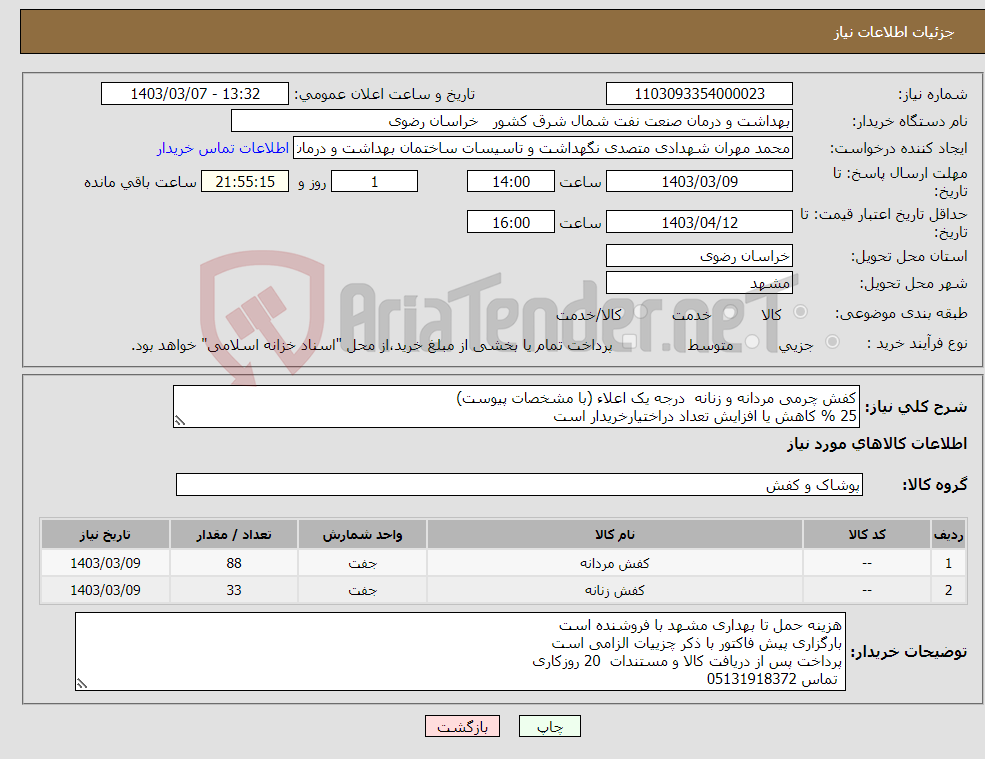Viewport: 985px width, 759px height.
Task: Click the unit cell جفت in کفش مردانه row
Action: coord(362,563)
